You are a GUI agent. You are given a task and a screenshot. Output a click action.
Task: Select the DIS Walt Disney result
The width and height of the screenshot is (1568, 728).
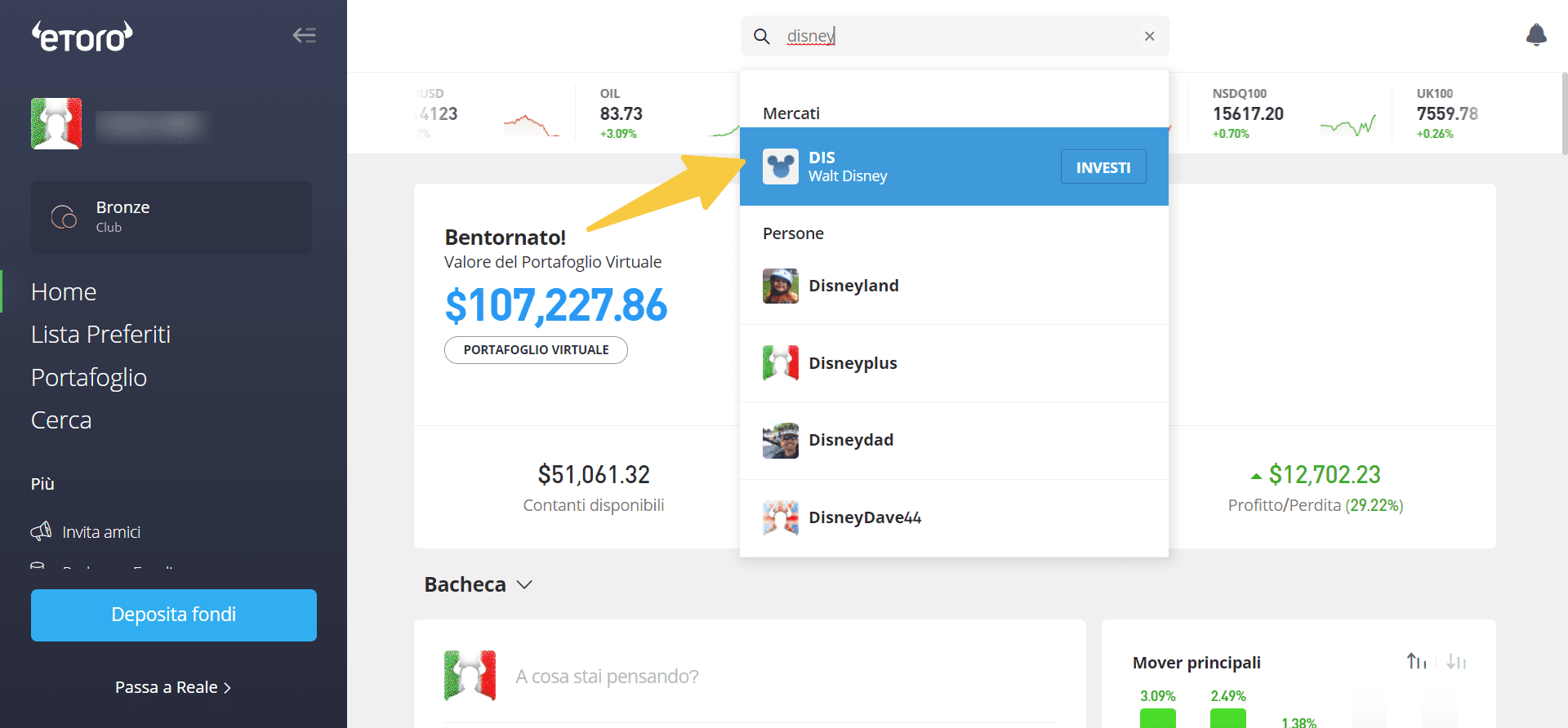click(954, 166)
